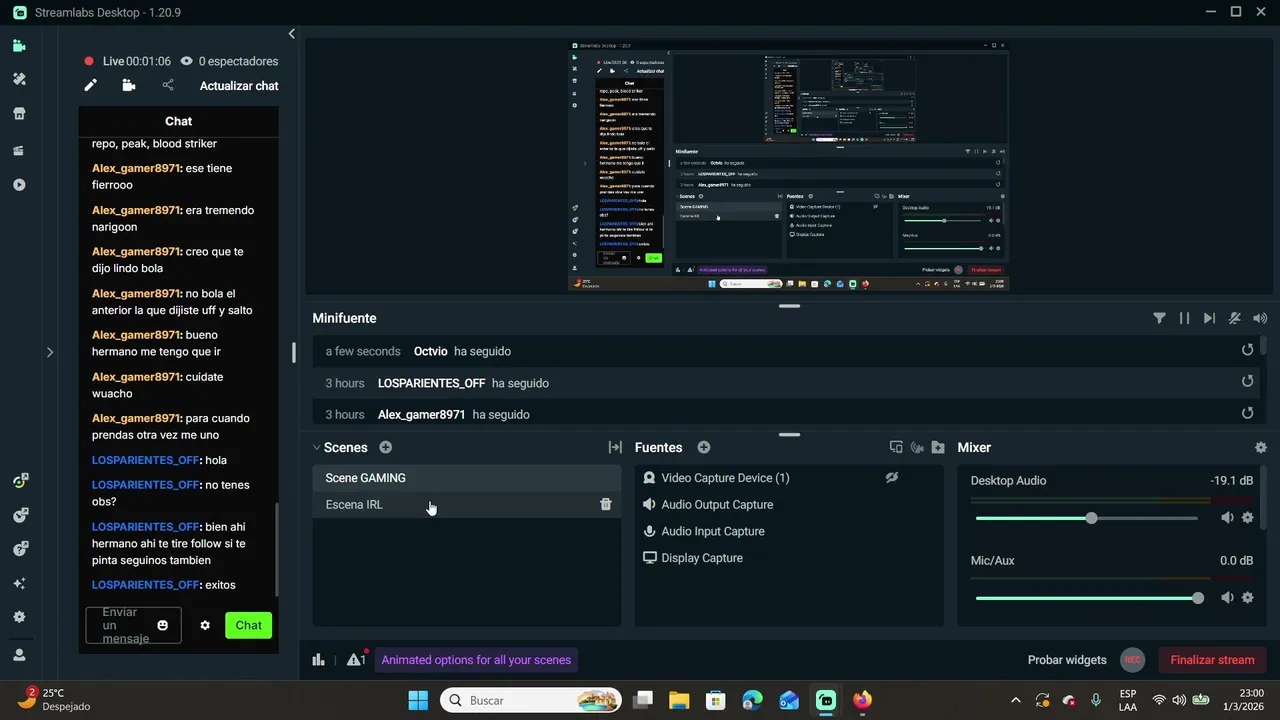Open the account profile icon in the sidebar

(19, 655)
